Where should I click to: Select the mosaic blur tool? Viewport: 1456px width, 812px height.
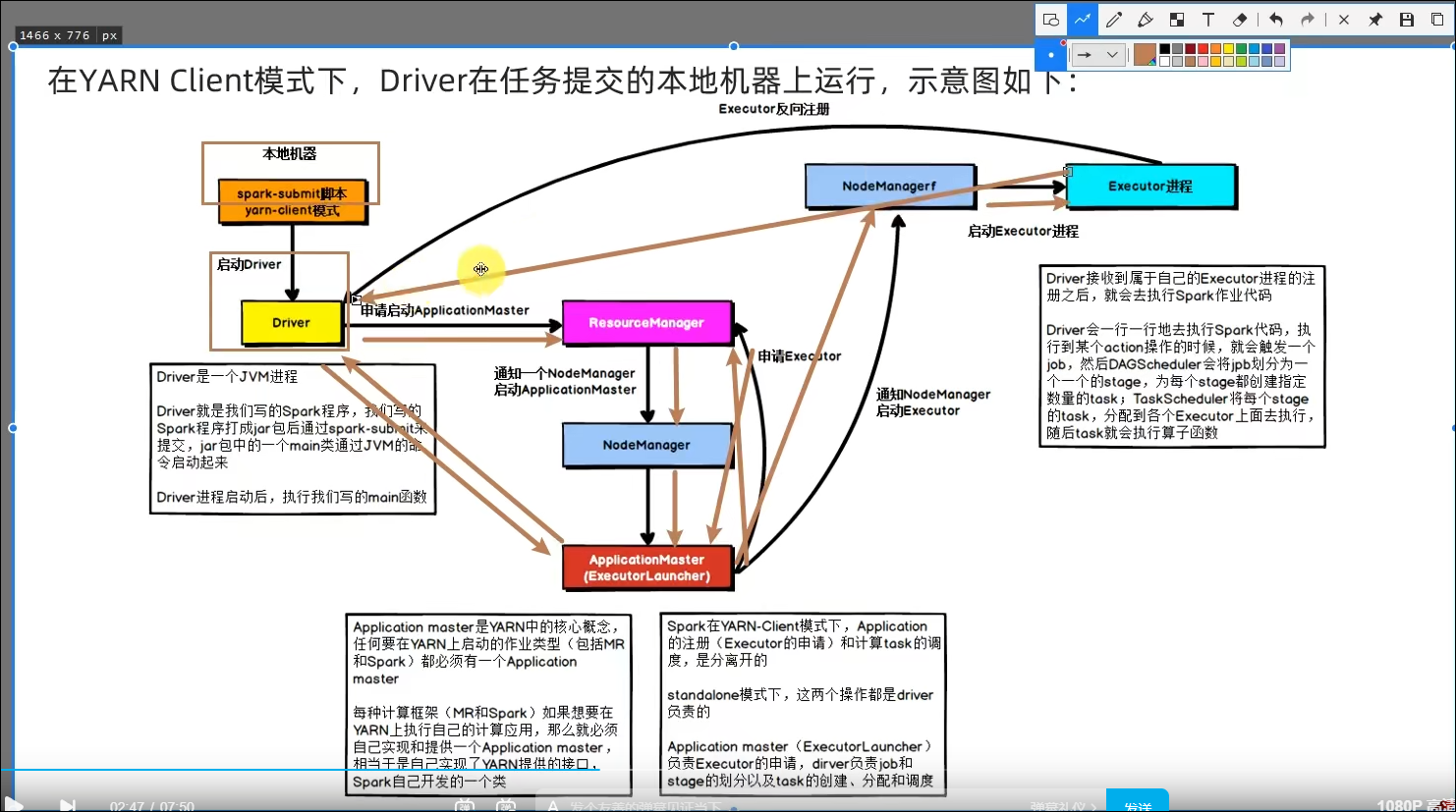tap(1177, 20)
